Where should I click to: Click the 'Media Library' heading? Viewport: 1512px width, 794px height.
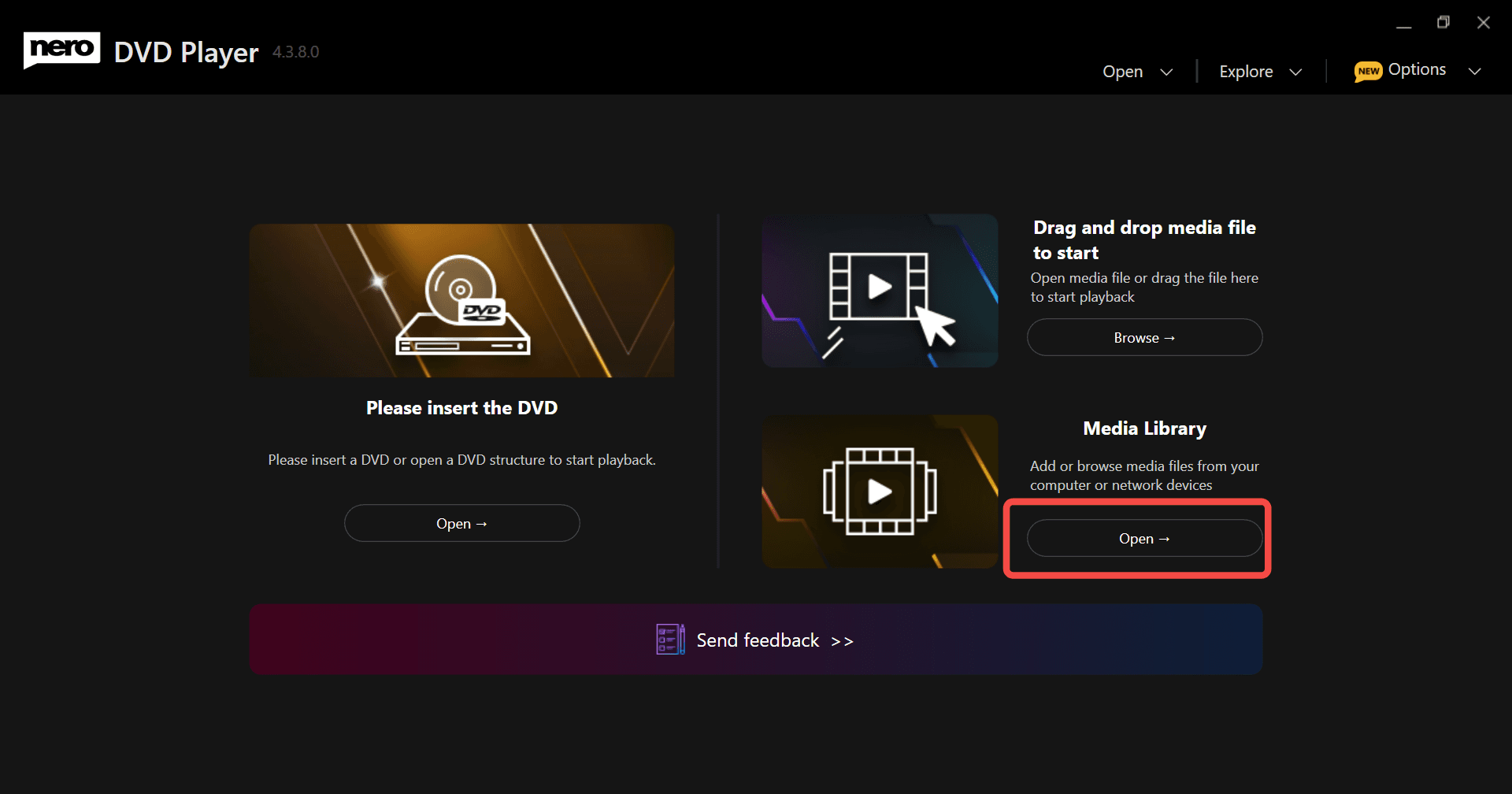[x=1145, y=429]
